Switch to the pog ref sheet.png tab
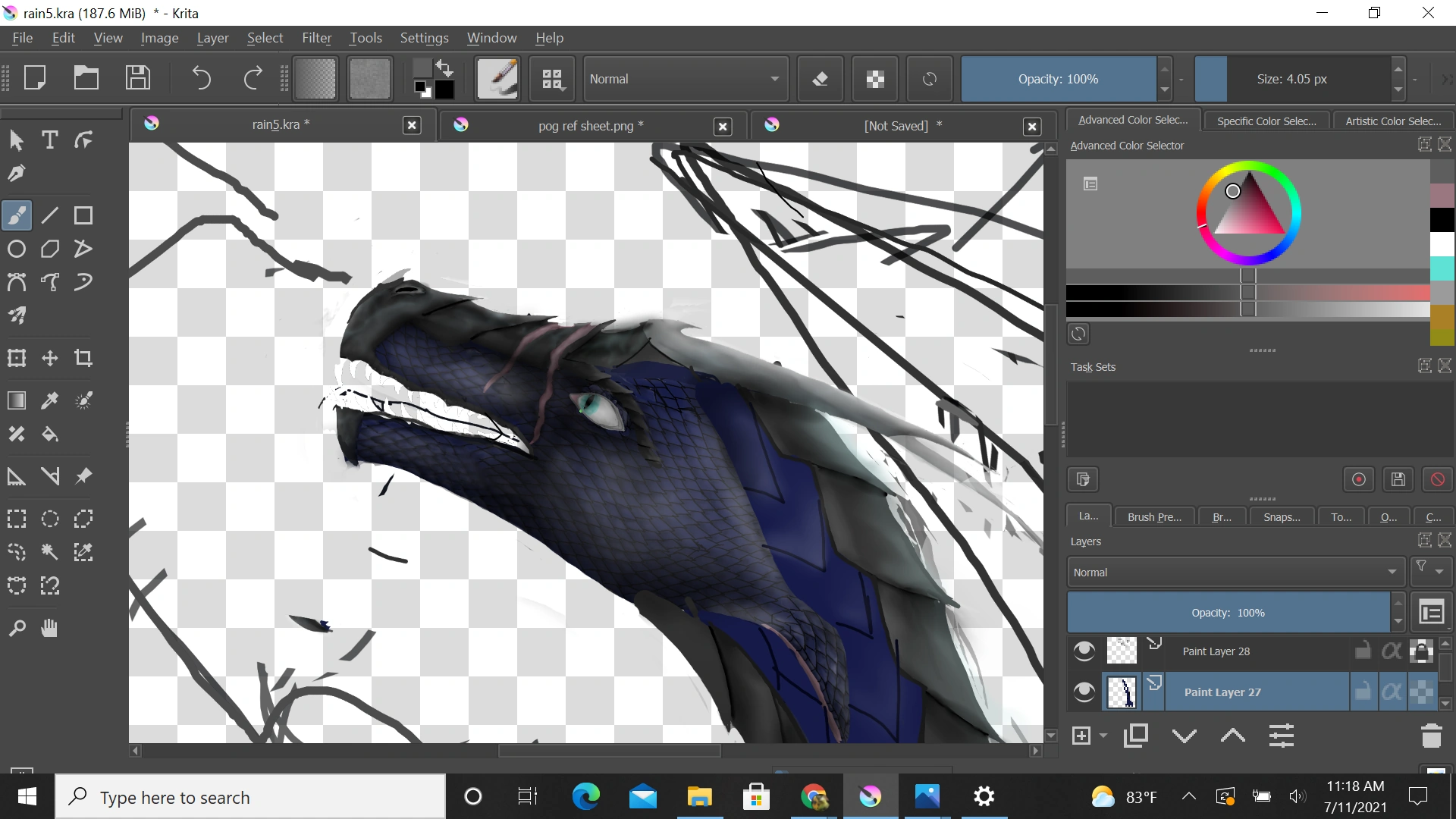The width and height of the screenshot is (1456, 819). coord(588,125)
